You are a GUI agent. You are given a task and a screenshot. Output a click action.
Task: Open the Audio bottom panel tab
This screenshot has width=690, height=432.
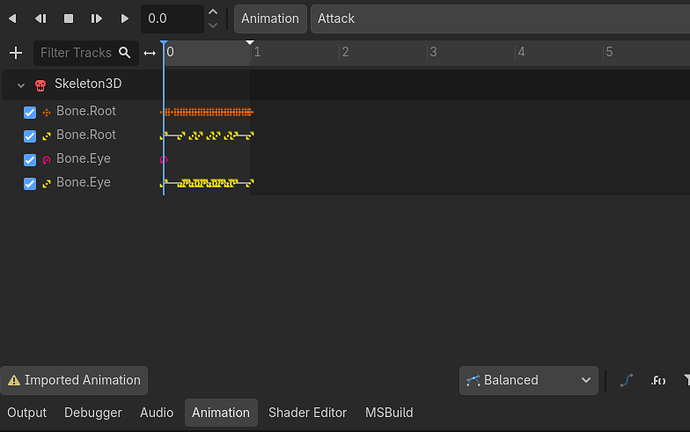click(x=157, y=413)
